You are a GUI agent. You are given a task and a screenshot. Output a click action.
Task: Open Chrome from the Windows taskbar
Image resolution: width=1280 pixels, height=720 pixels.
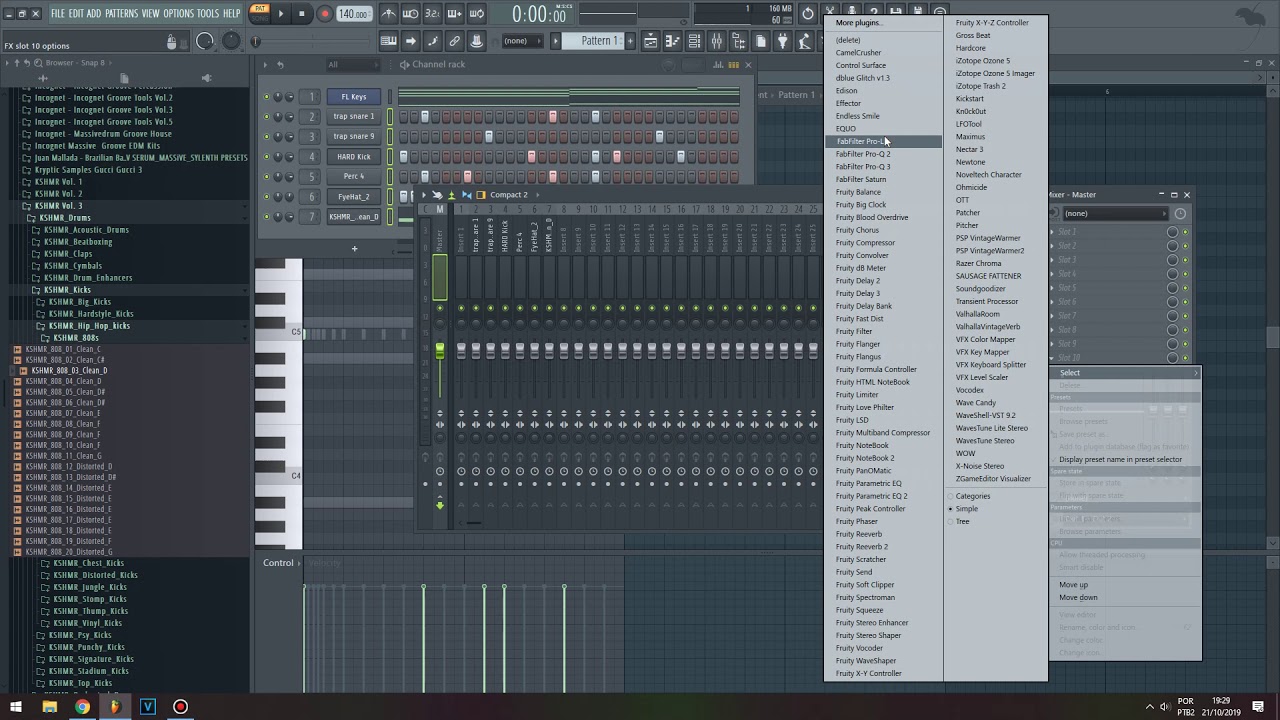click(82, 707)
